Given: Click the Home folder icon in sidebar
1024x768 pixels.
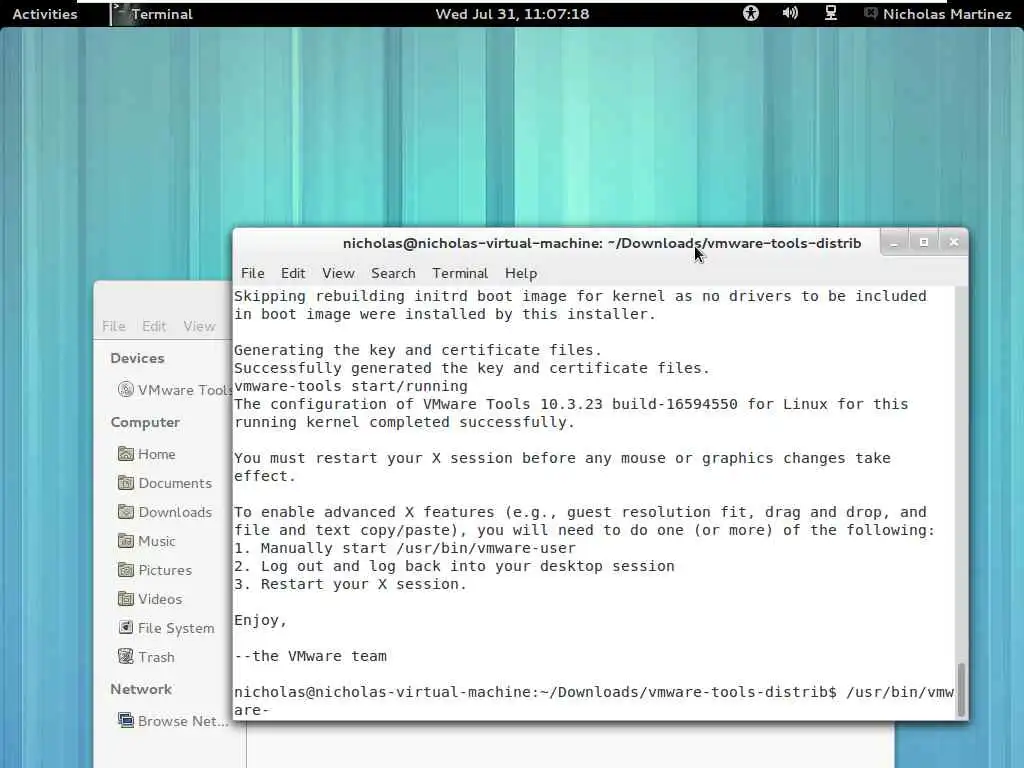Looking at the screenshot, I should tap(125, 453).
